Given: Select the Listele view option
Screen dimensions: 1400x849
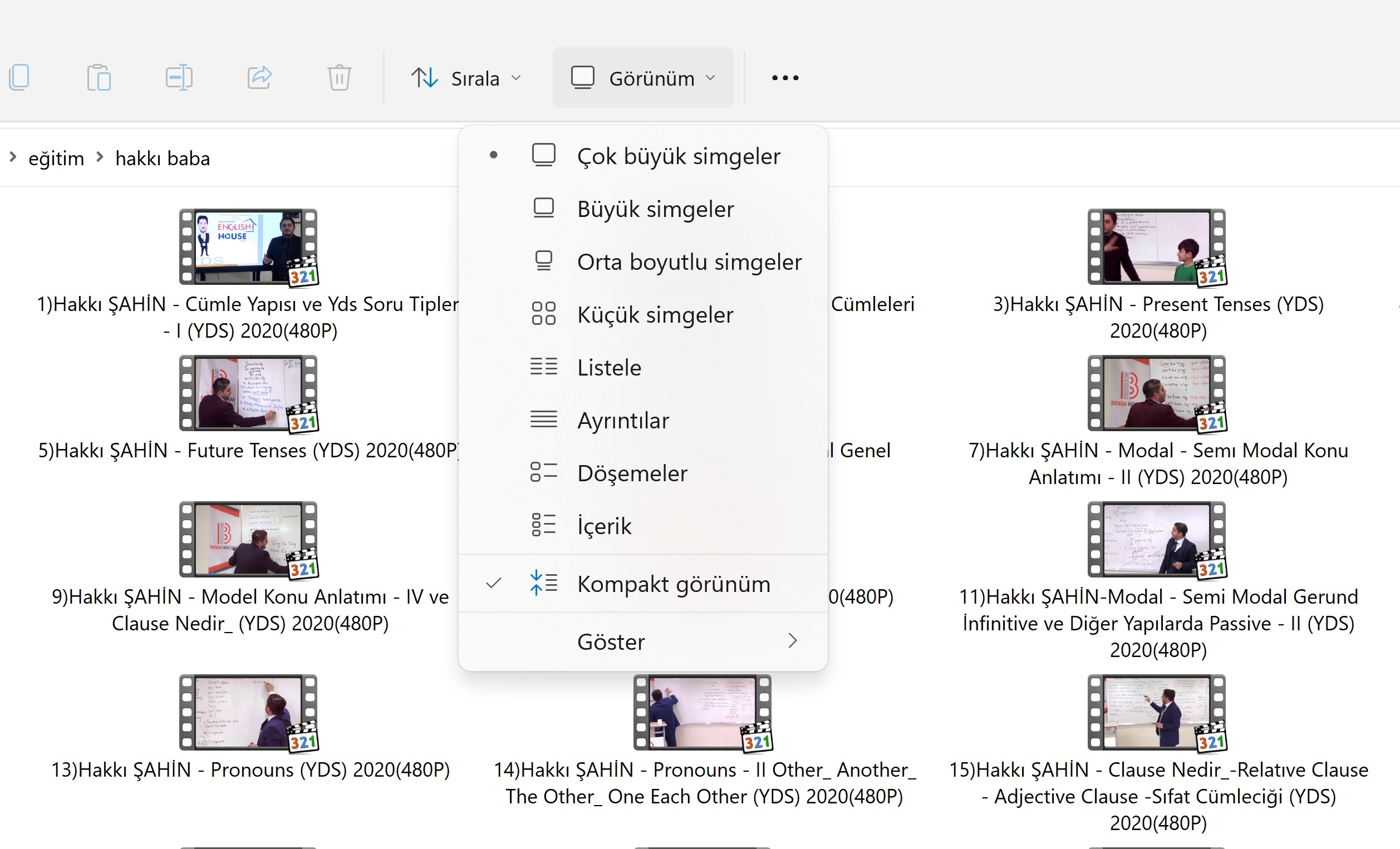Looking at the screenshot, I should click(x=609, y=367).
